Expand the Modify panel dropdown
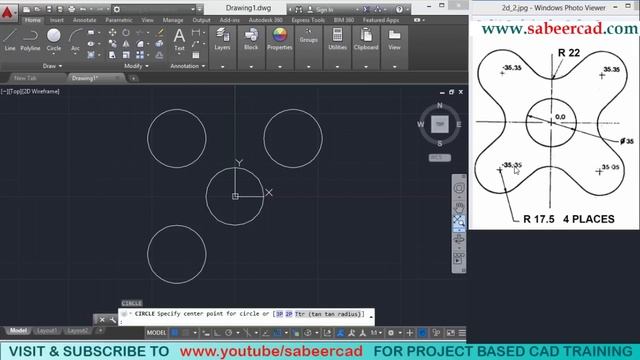Screen dimensions: 640x360 click(x=136, y=66)
